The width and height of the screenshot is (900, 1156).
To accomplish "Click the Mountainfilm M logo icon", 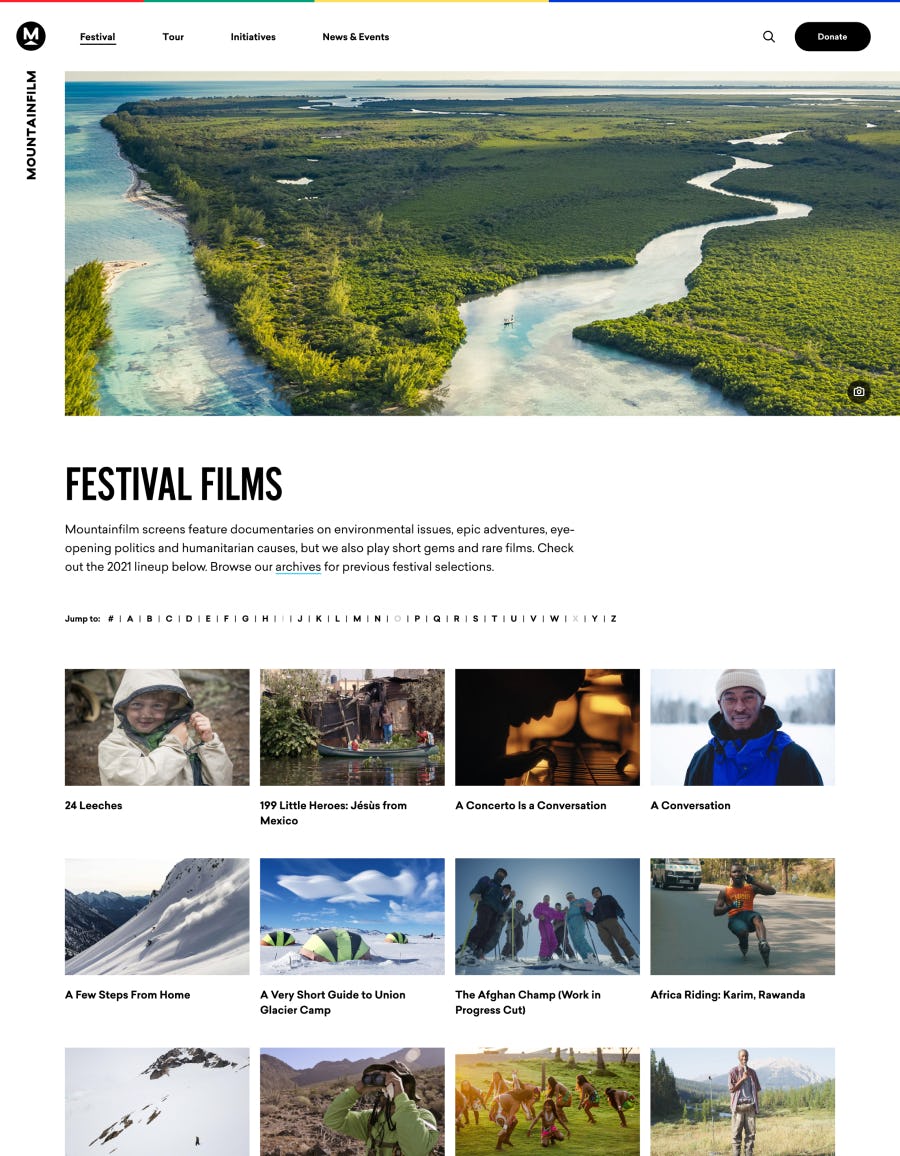I will (x=31, y=35).
